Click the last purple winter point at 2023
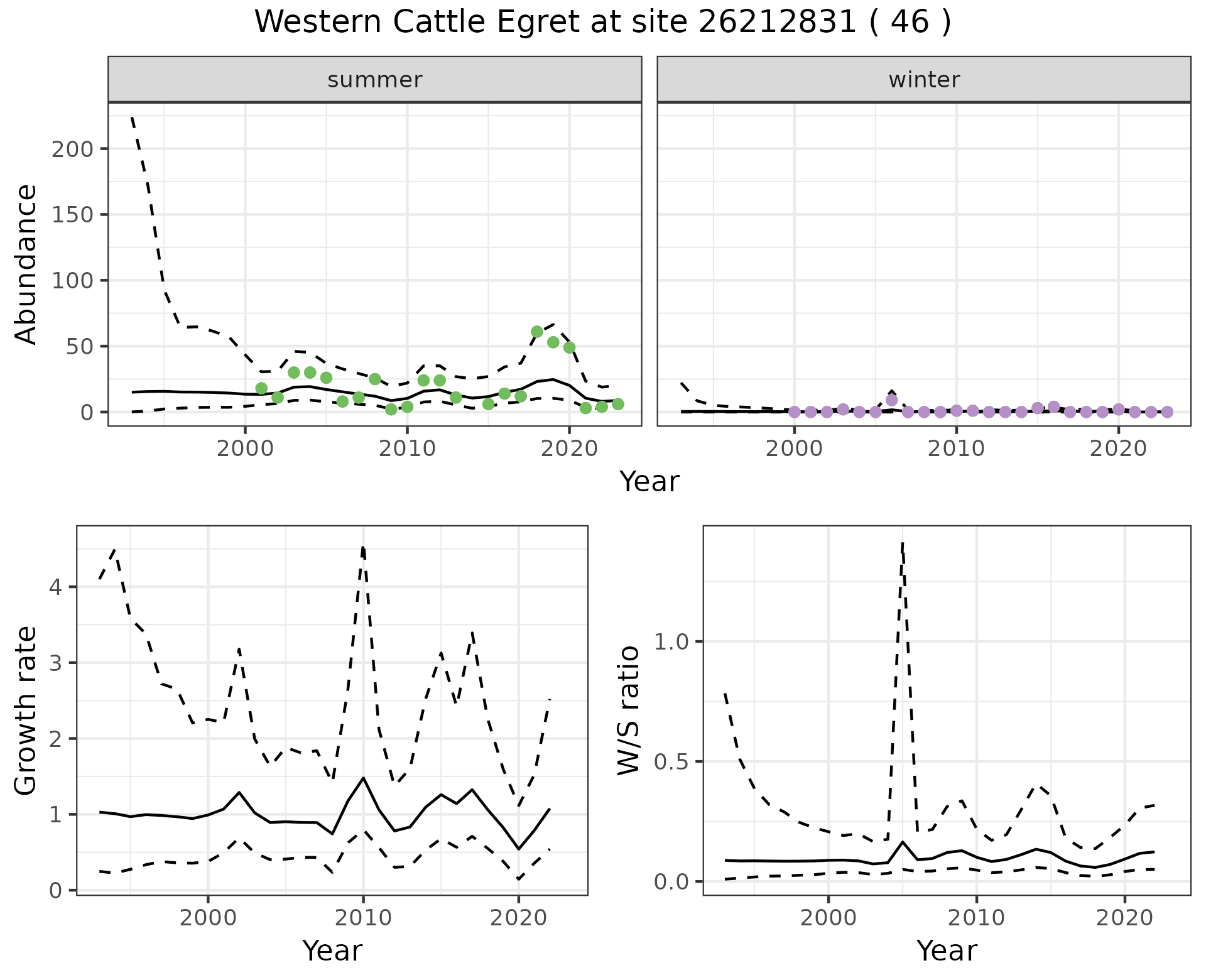 point(1167,412)
